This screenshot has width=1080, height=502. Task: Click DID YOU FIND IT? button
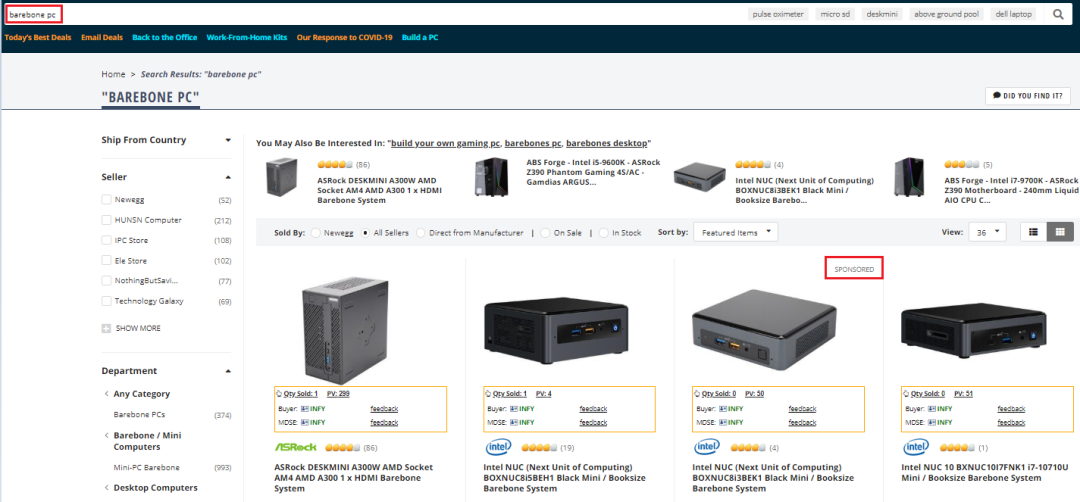tap(1028, 96)
